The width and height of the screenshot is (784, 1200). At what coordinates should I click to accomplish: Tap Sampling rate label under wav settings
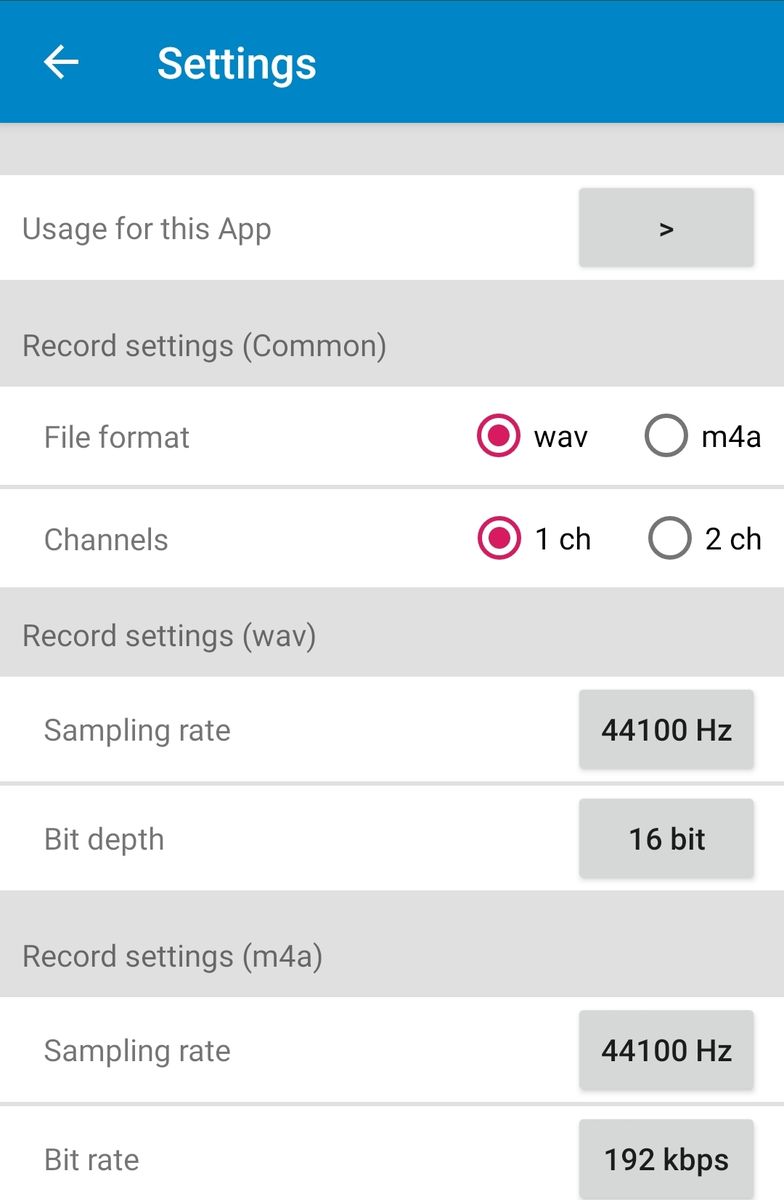tap(137, 730)
